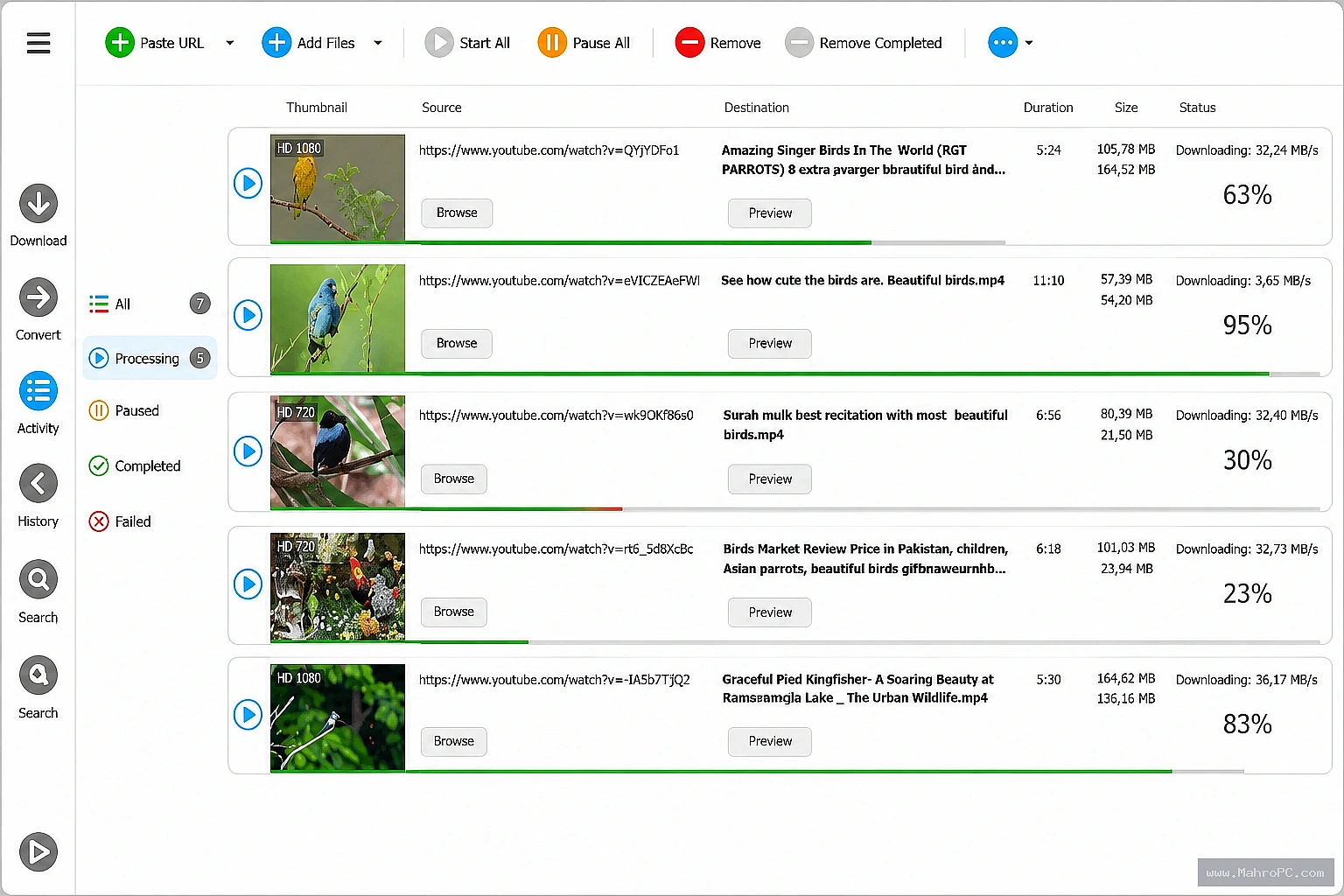1344x896 pixels.
Task: Click the 'Downloading: 3,65 MB/s' status text
Action: 1243,281
